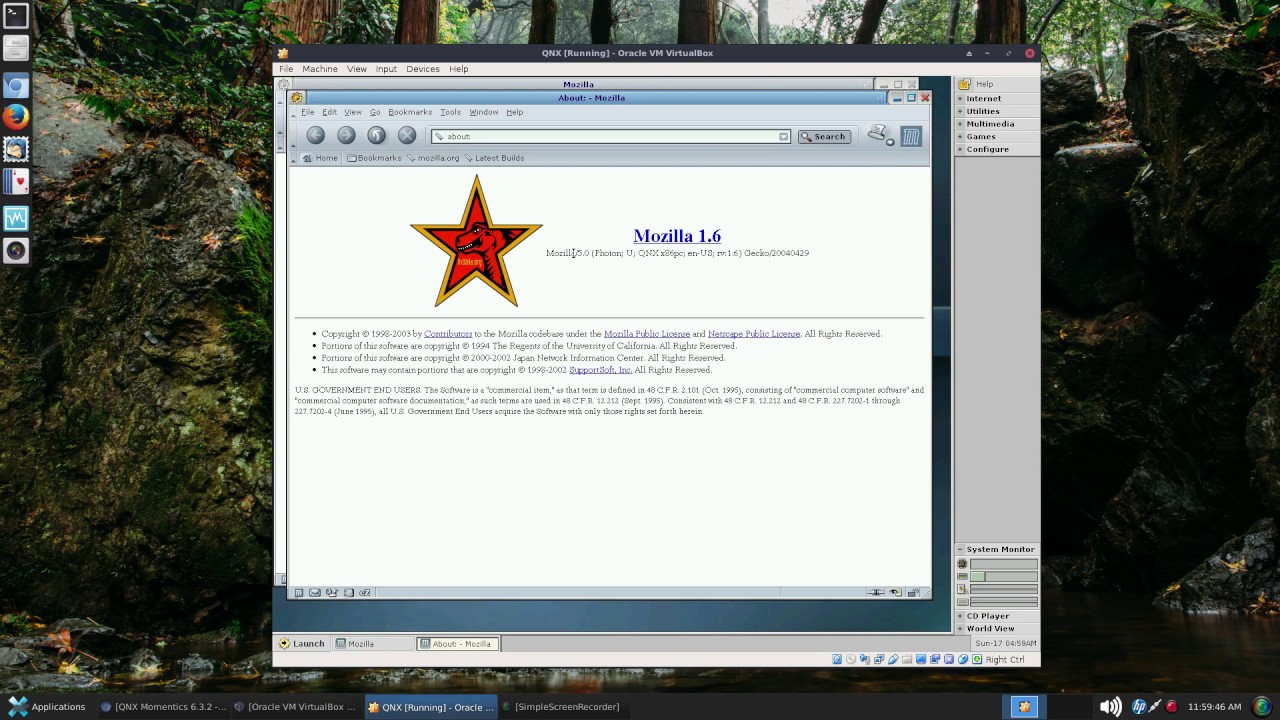Open file manager drawer icon in dock

(x=16, y=48)
